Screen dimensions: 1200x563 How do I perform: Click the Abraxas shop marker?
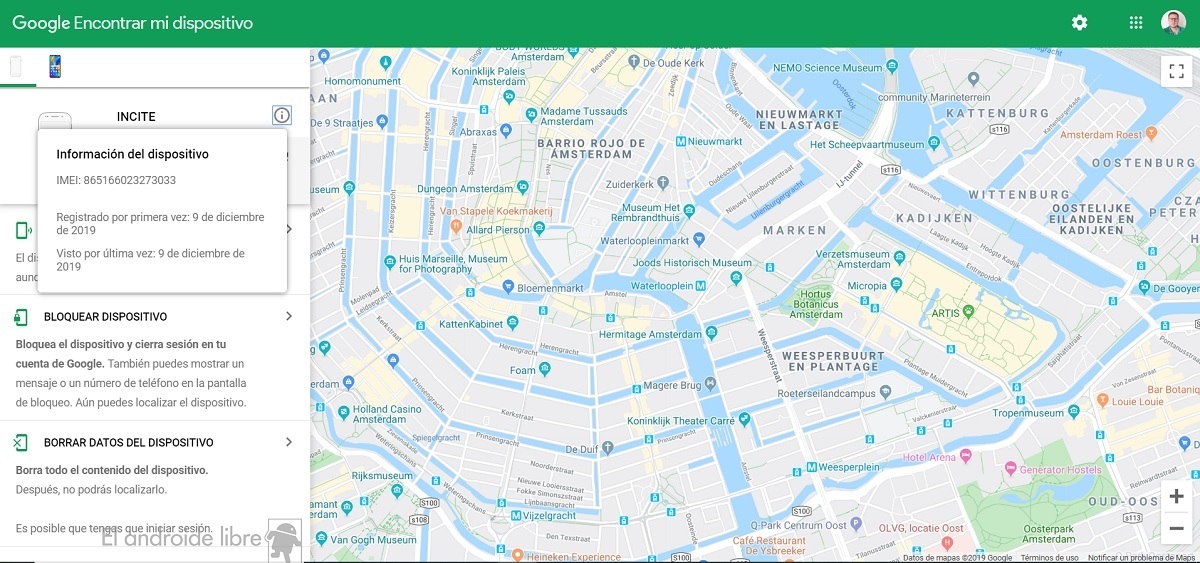(x=506, y=130)
